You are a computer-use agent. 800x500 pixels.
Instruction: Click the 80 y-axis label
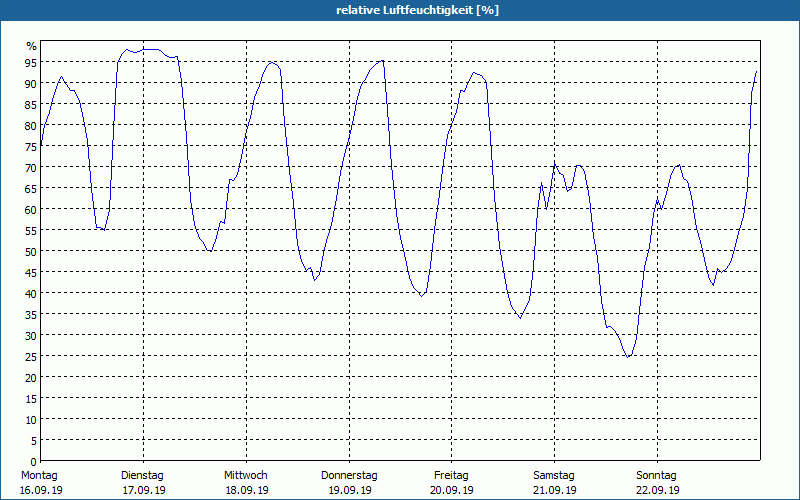click(x=31, y=125)
